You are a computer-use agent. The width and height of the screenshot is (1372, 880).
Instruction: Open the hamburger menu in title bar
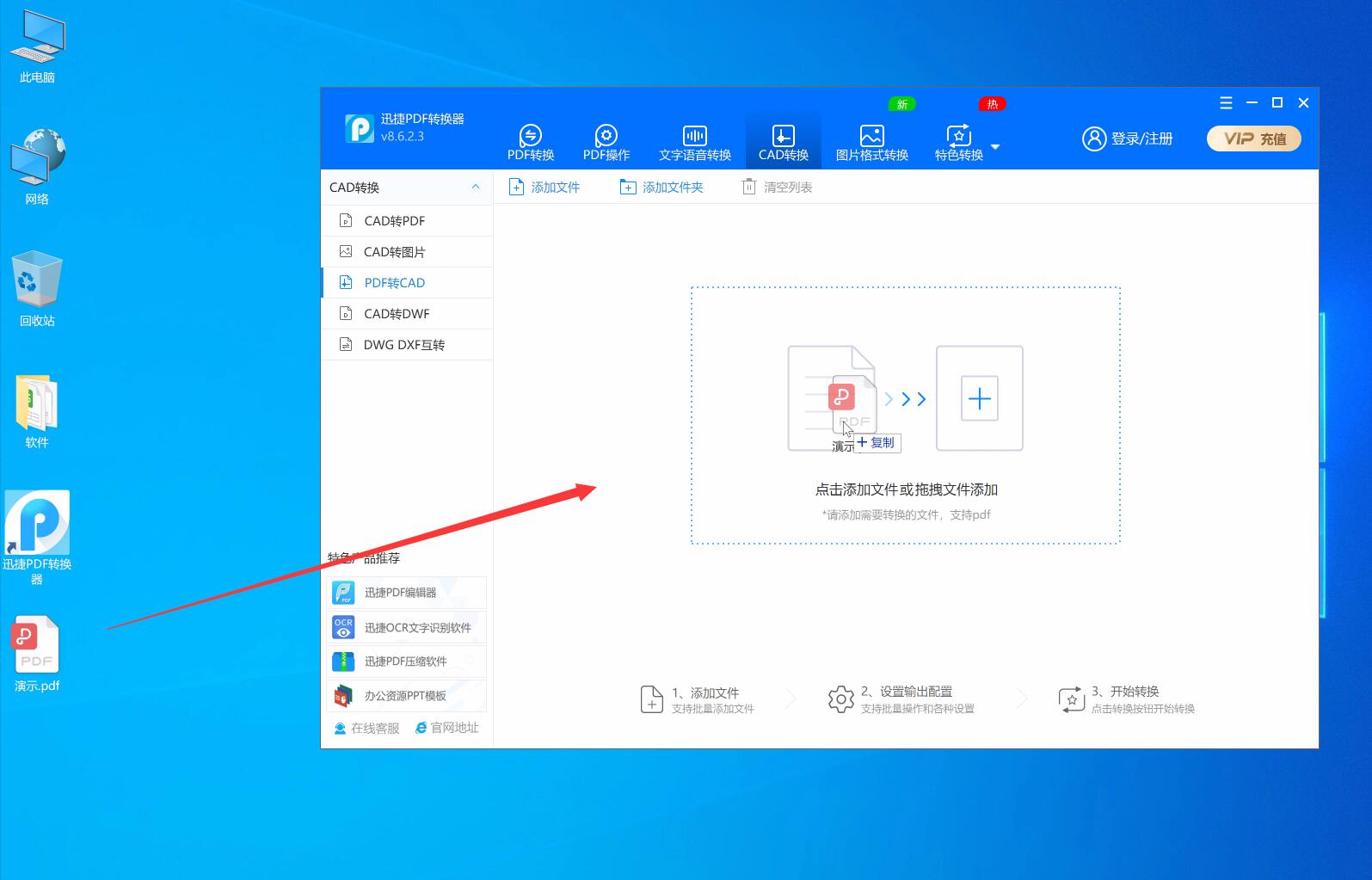pos(1226,102)
